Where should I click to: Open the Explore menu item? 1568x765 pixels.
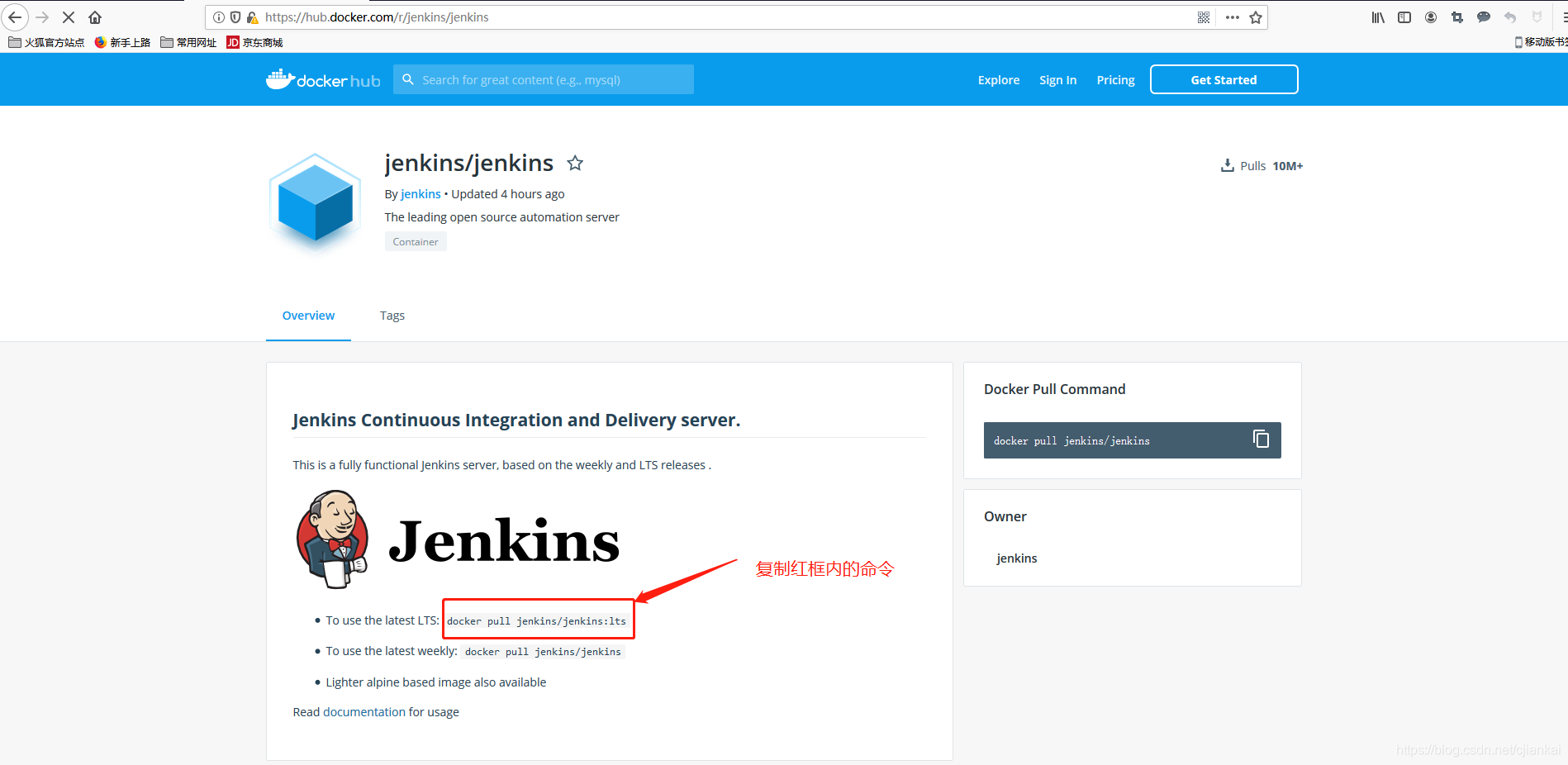[999, 80]
